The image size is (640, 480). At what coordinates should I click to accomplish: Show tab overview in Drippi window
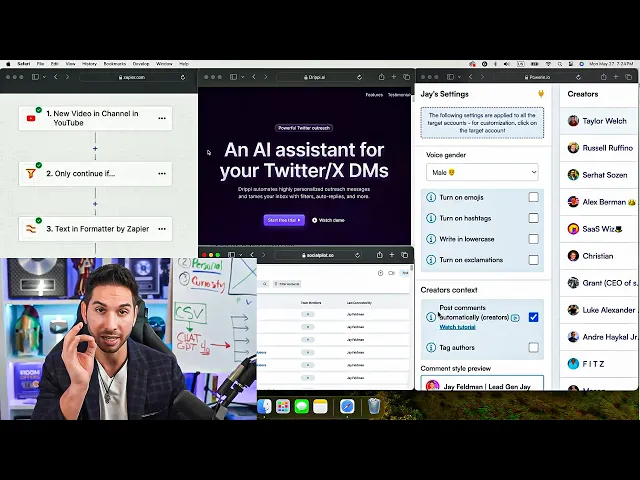tap(406, 77)
